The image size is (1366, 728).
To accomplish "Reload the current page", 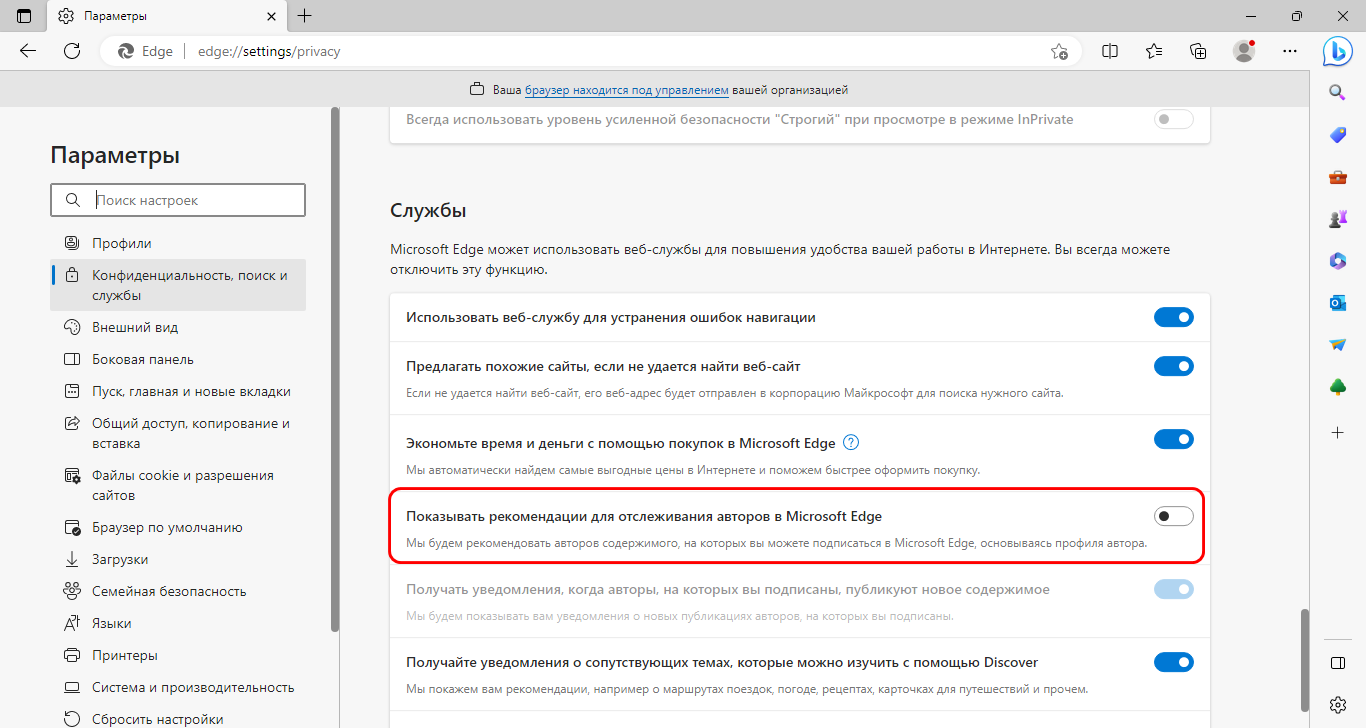I will 72,51.
